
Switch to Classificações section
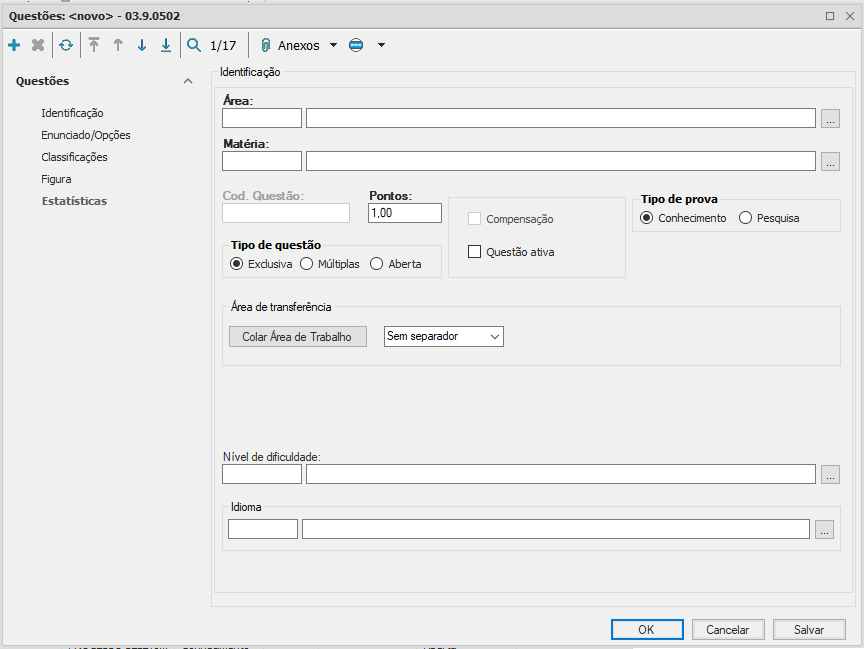(74, 157)
